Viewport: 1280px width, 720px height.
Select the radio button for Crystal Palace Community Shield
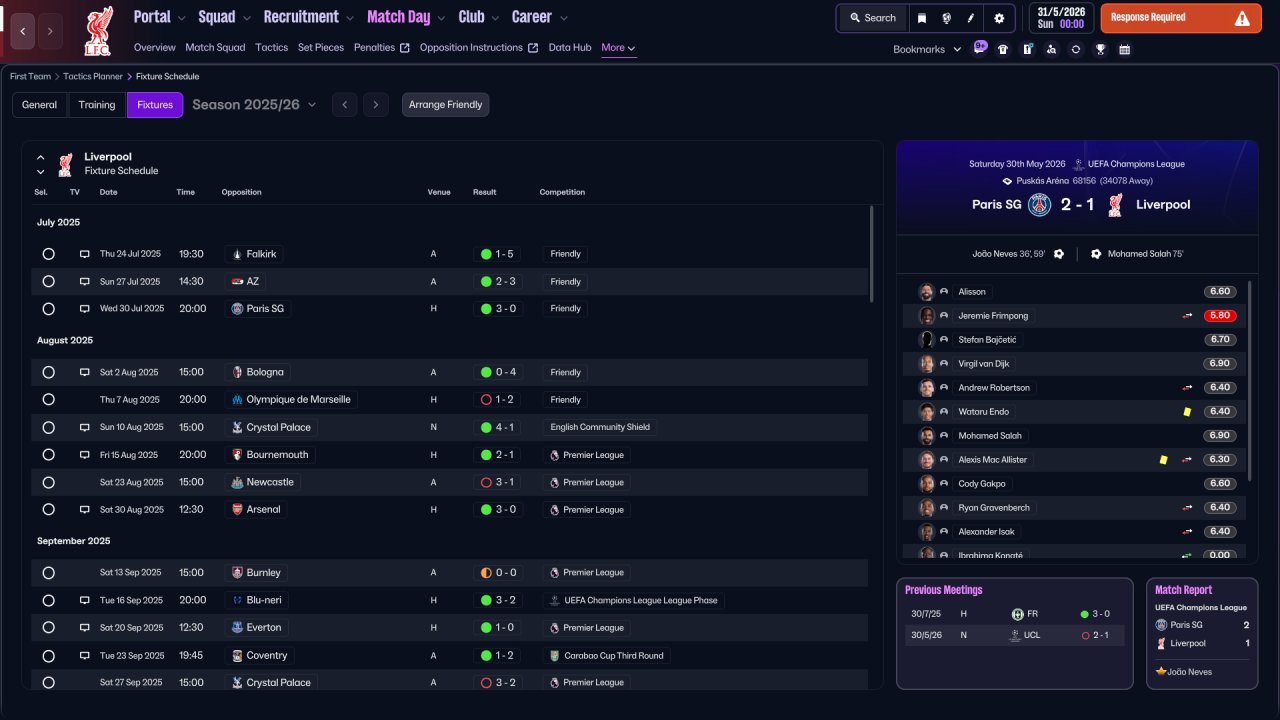(48, 427)
